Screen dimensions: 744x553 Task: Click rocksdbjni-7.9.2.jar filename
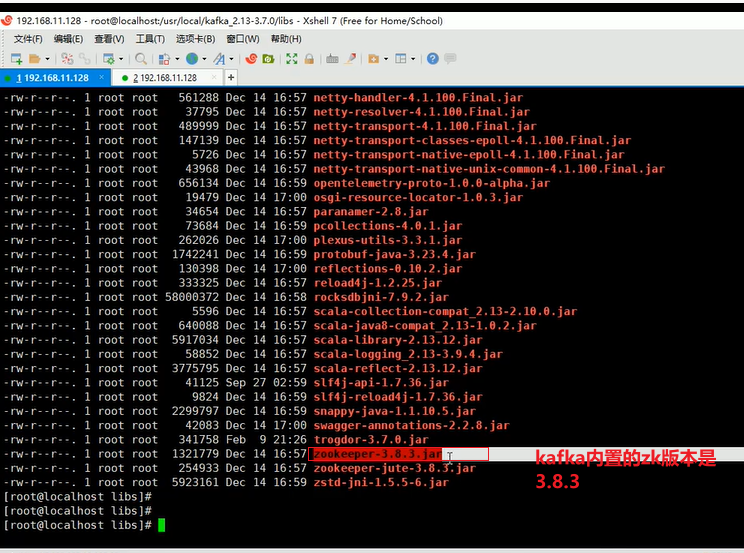381,297
